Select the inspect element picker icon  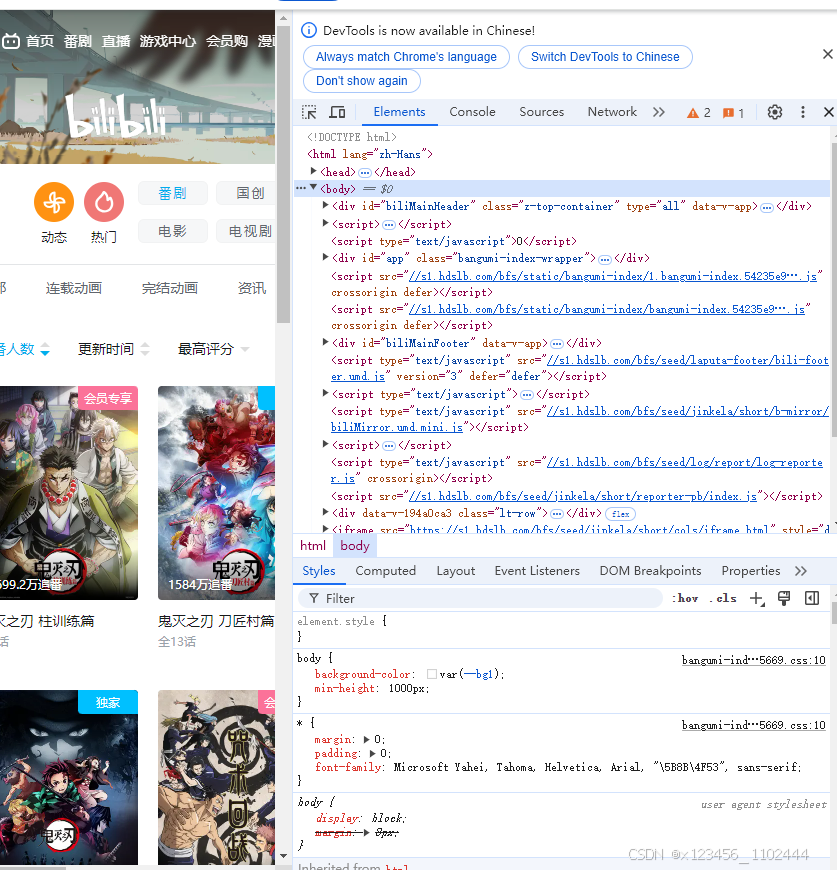[309, 112]
